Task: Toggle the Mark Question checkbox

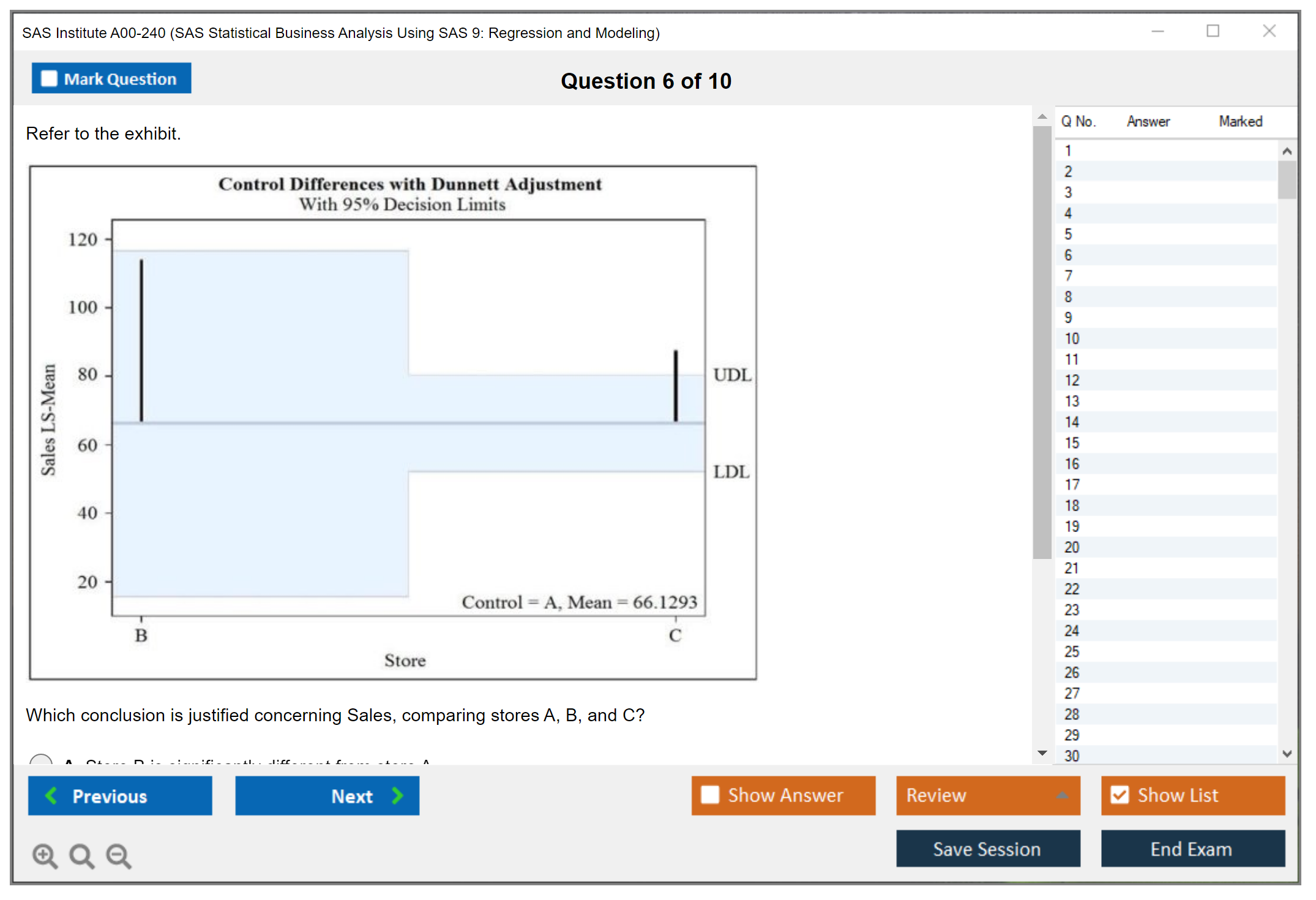Action: (x=49, y=79)
